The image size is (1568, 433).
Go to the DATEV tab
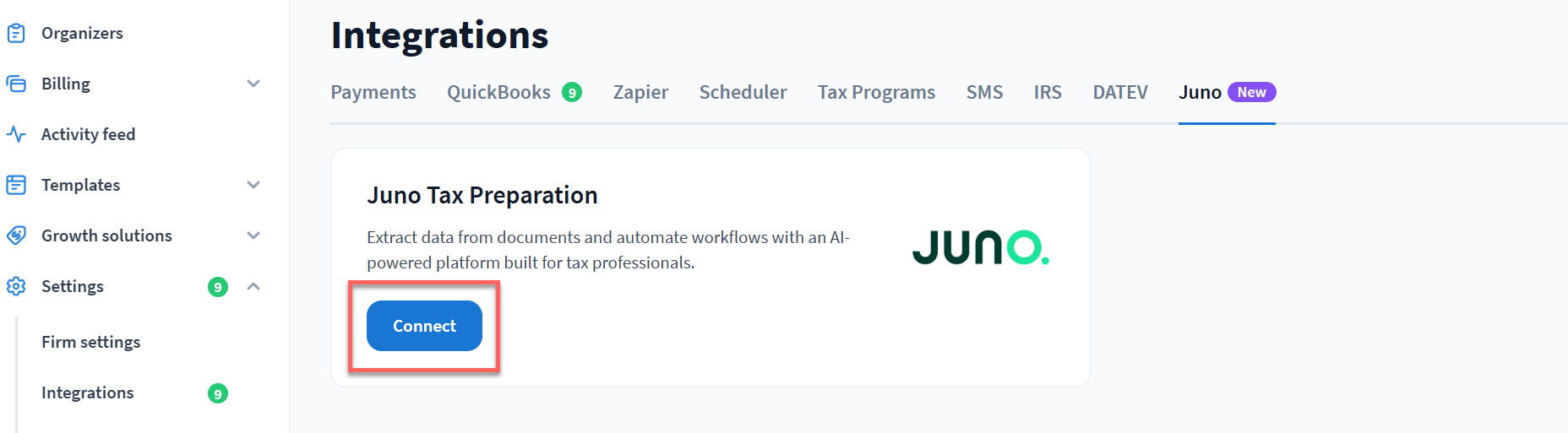pos(1120,92)
